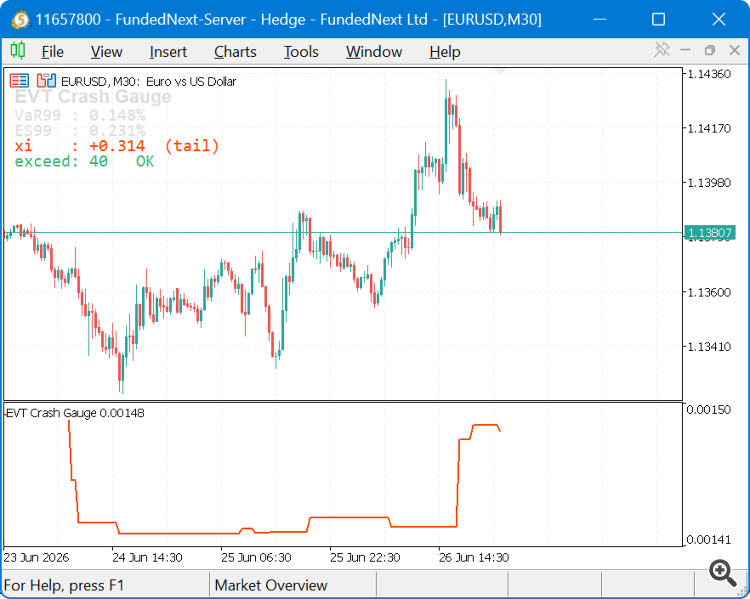Click the exceed: 40 OK readout
Screen dimensions: 750x599
pos(84,161)
